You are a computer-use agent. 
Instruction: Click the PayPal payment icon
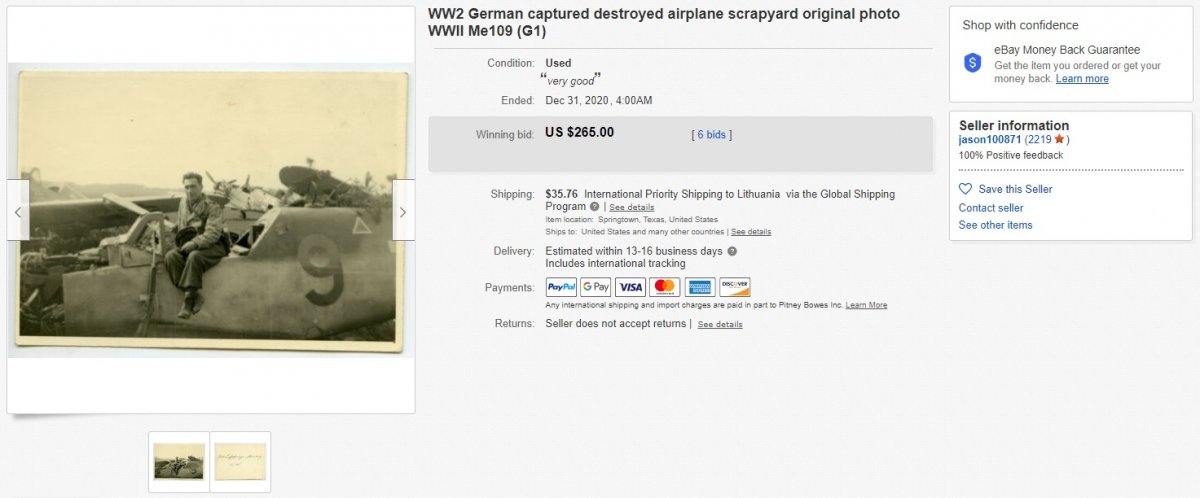click(561, 287)
